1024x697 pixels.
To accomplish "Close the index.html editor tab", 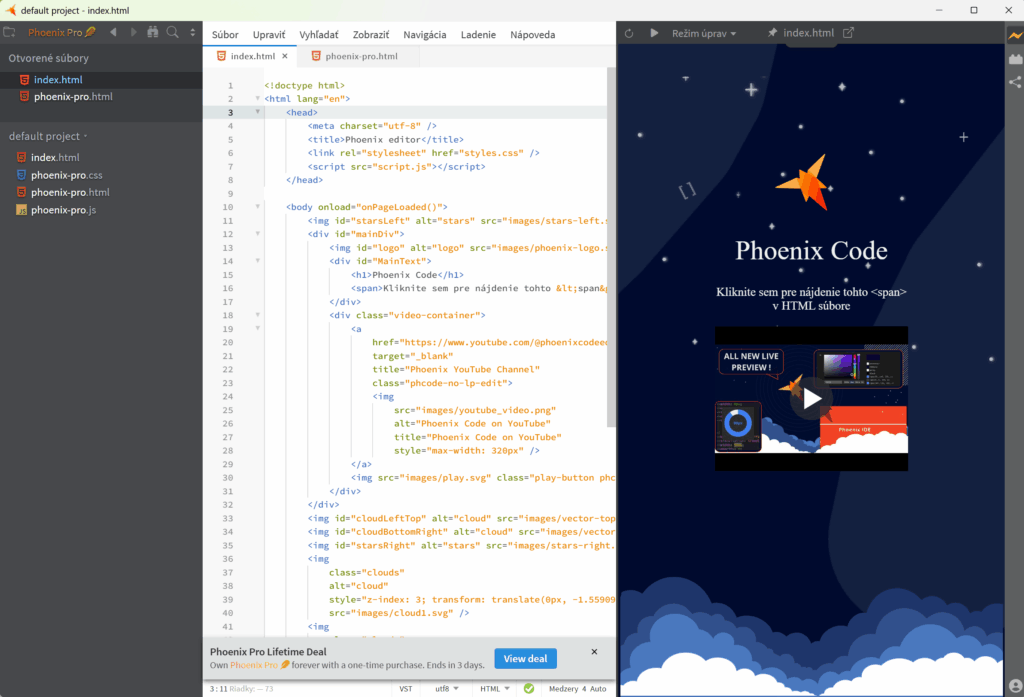I will pos(285,56).
